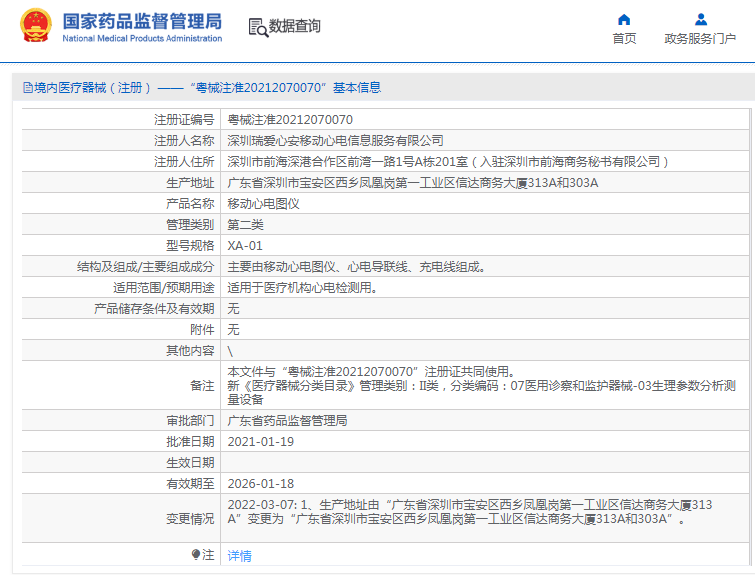Click 结构及组成/主要组成成分 label
This screenshot has width=755, height=575.
(x=145, y=267)
